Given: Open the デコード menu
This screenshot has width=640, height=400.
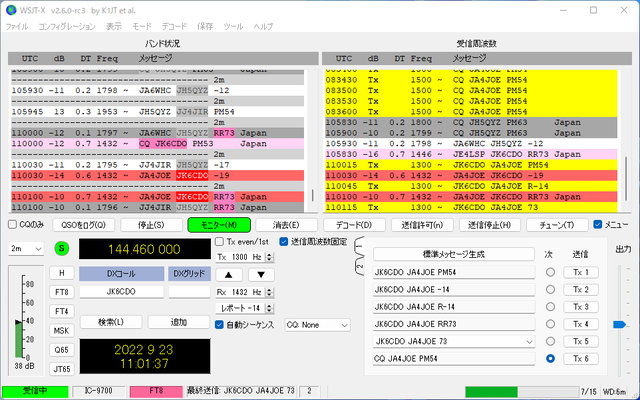Looking at the screenshot, I should pos(174,27).
